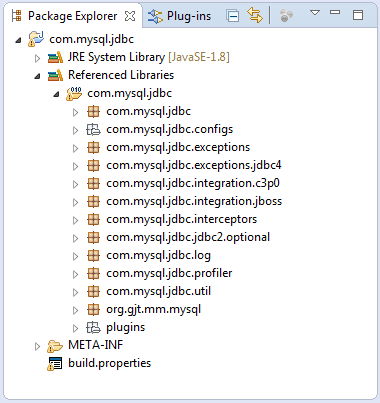Click the build.properties file icon
The width and height of the screenshot is (380, 403).
[x=55, y=364]
